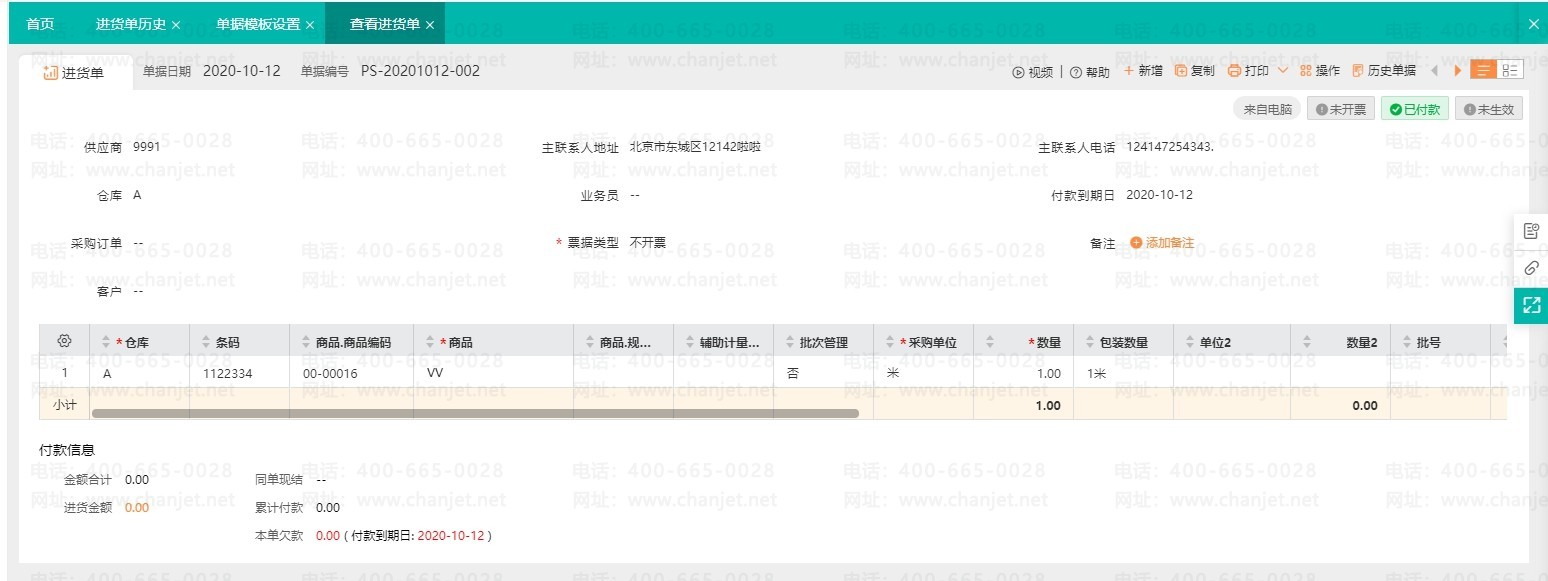Click the teal fullscreen expand sidebar icon
1548x581 pixels.
[x=1531, y=305]
